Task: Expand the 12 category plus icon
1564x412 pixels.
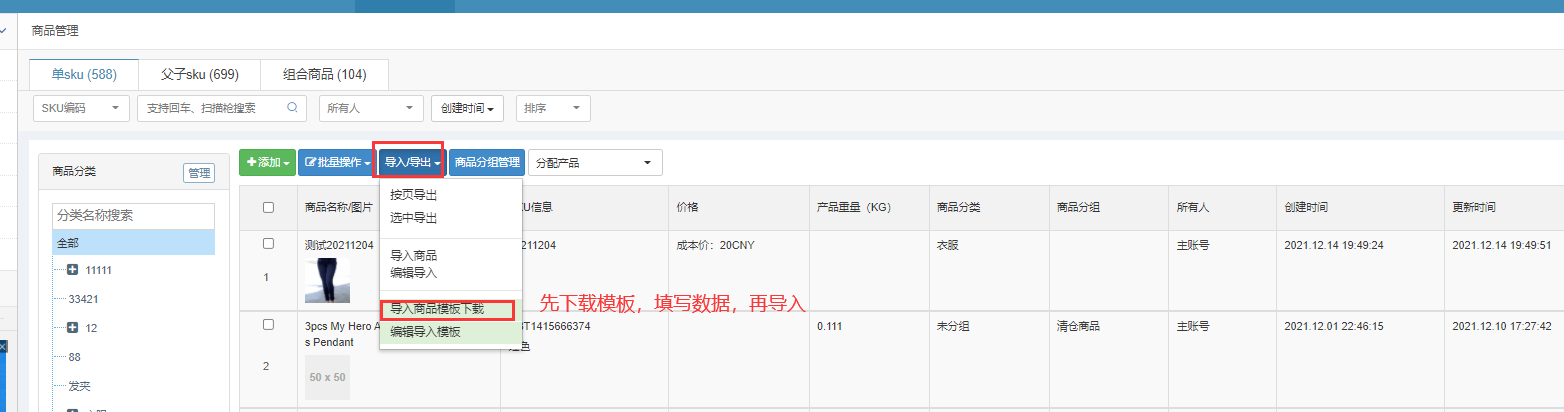Action: [72, 328]
